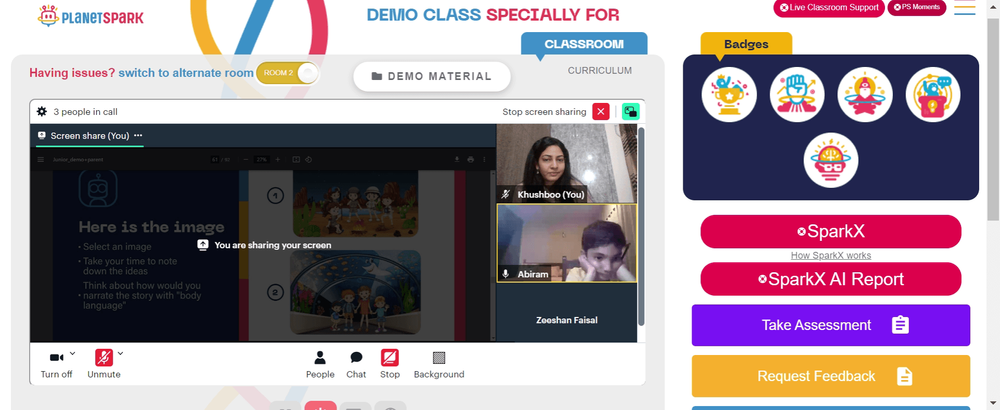Click the brain with glasses badge
1000x410 pixels.
click(x=830, y=160)
